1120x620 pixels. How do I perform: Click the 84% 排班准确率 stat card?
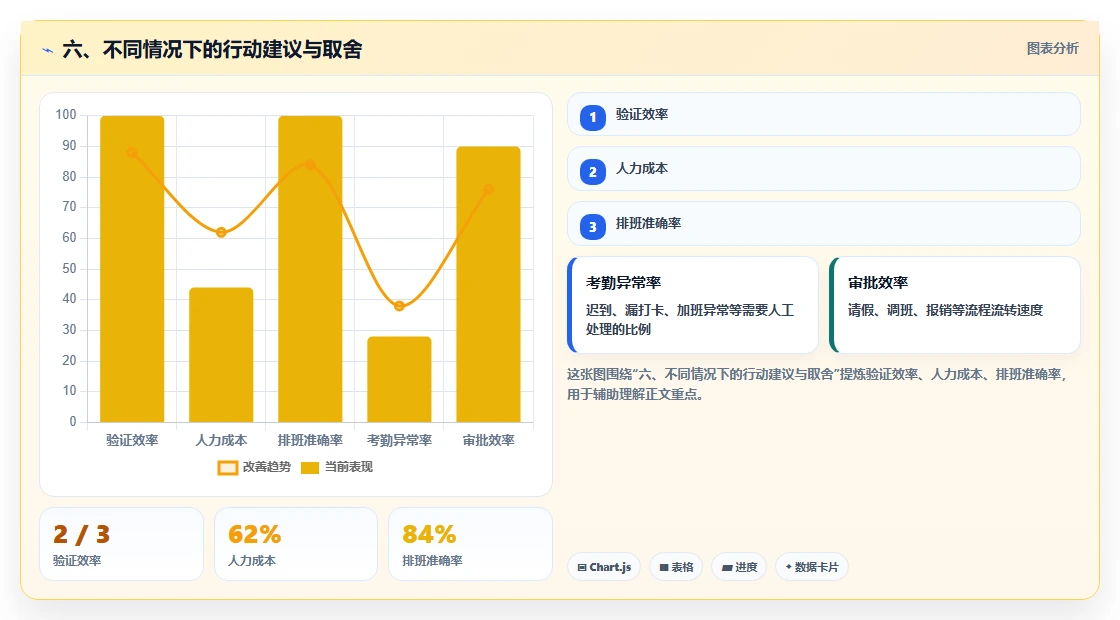471,544
